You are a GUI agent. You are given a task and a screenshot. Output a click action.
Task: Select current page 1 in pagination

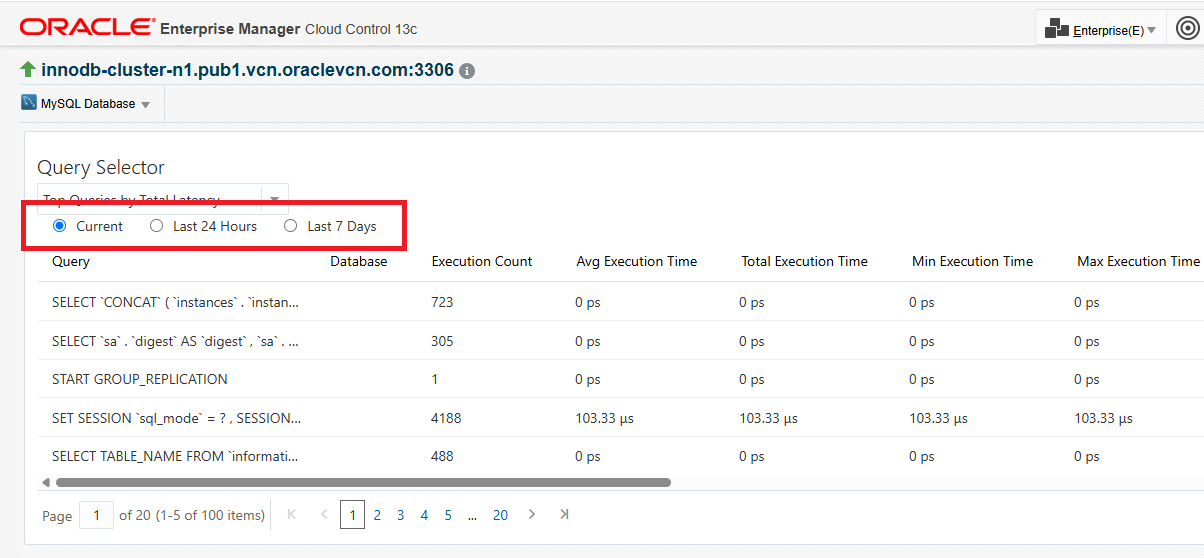(352, 515)
